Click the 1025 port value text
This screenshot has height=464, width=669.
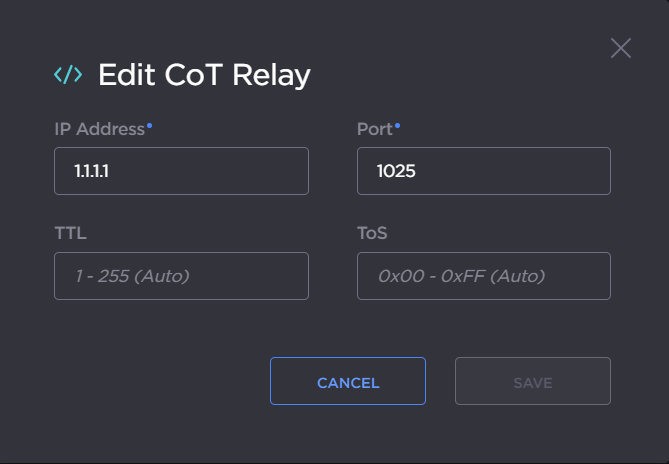click(x=396, y=172)
